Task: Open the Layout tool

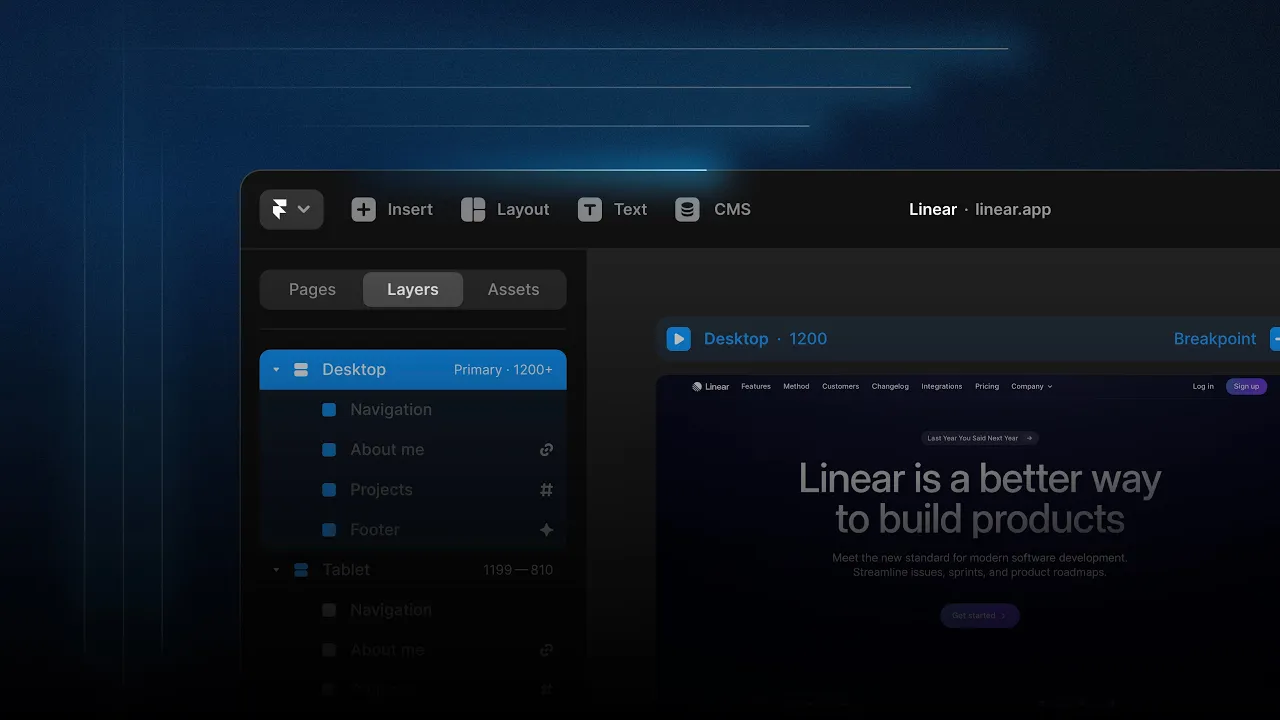Action: click(x=505, y=209)
